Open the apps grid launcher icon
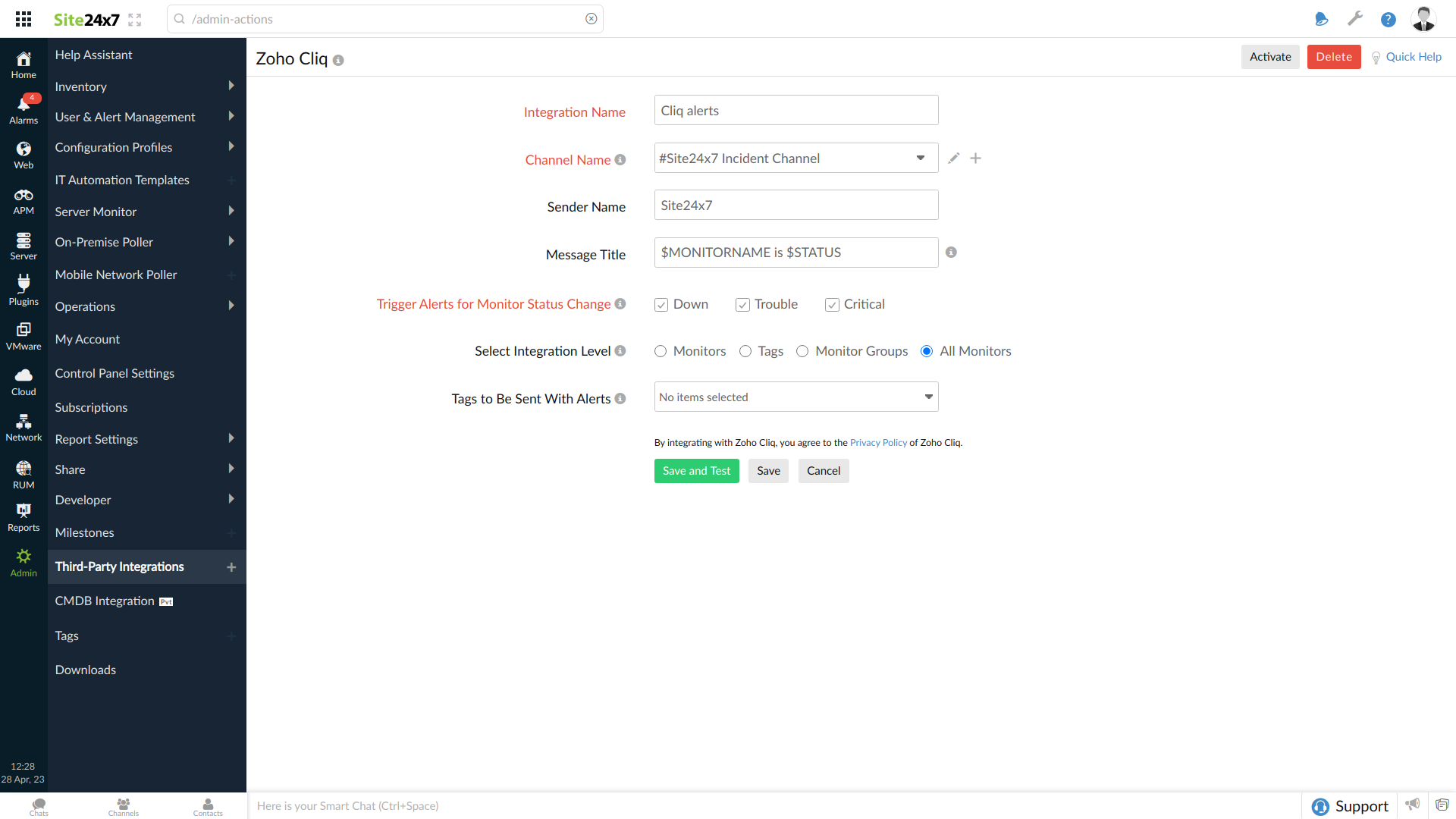This screenshot has width=1456, height=819. [24, 19]
